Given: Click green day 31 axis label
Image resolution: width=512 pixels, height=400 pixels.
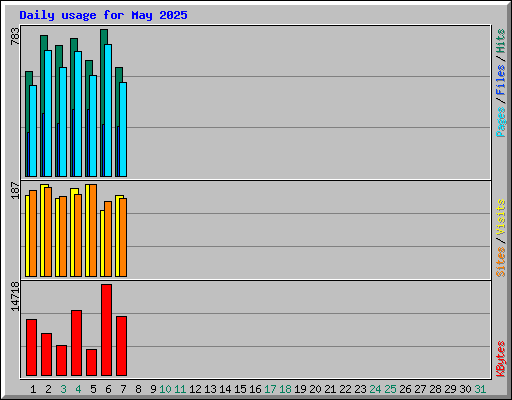Looking at the screenshot, I should (480, 389).
